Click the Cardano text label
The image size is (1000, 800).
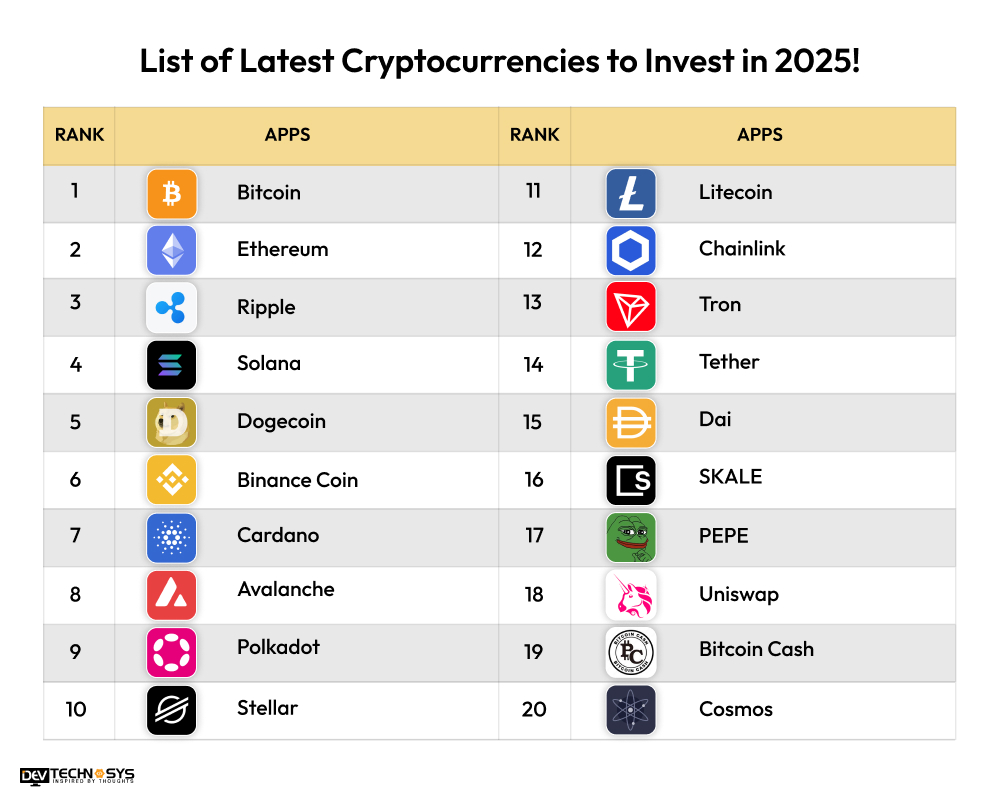tap(278, 535)
